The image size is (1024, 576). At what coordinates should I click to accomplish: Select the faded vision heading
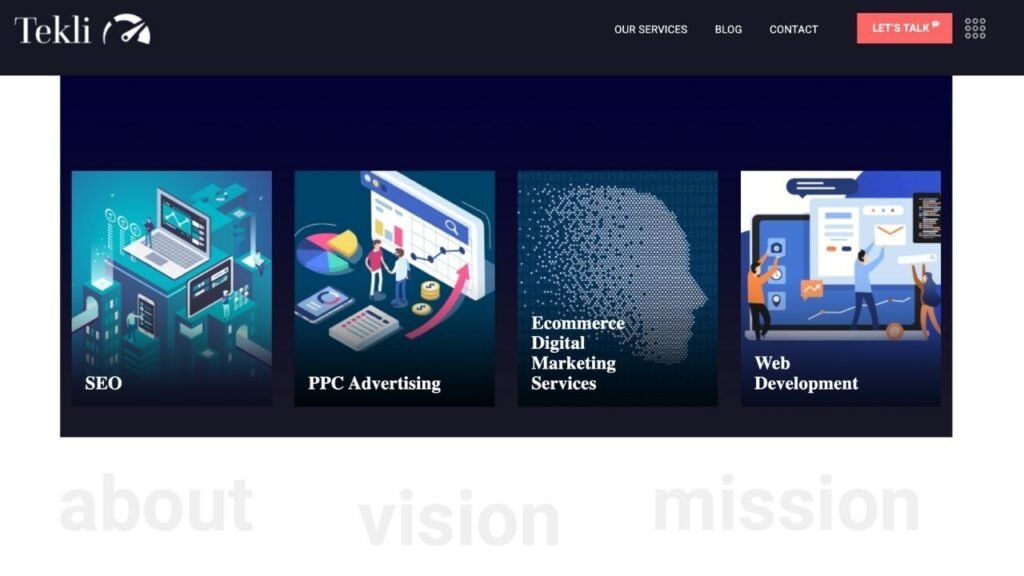(459, 517)
